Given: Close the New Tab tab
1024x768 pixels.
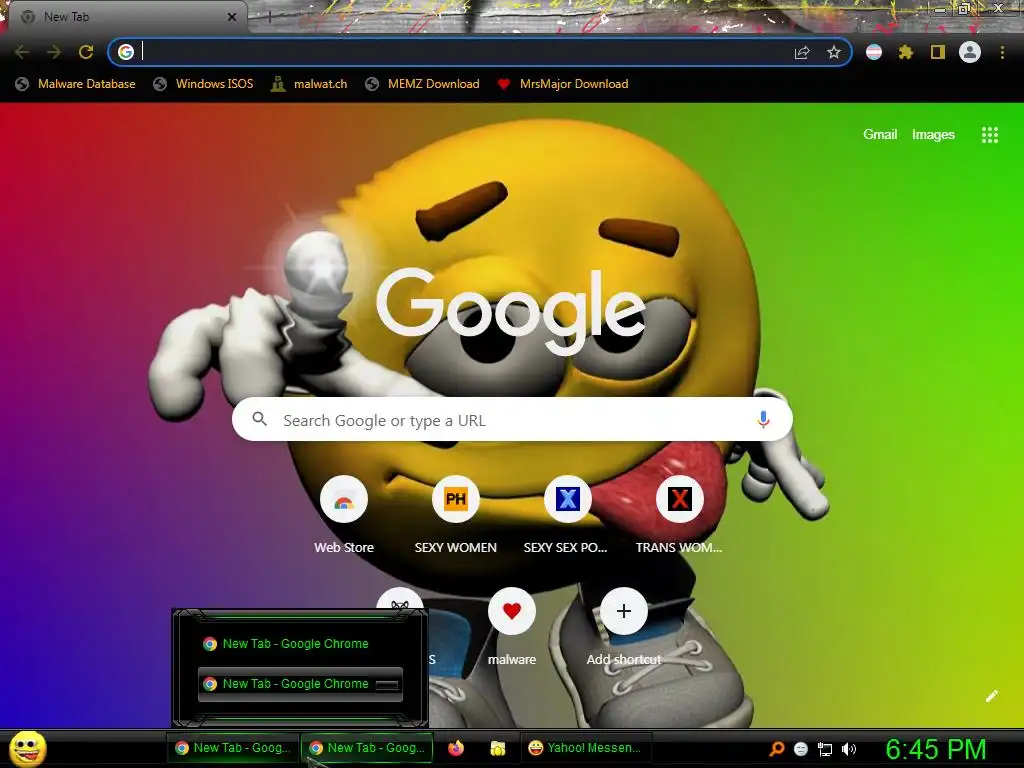Looking at the screenshot, I should point(231,17).
